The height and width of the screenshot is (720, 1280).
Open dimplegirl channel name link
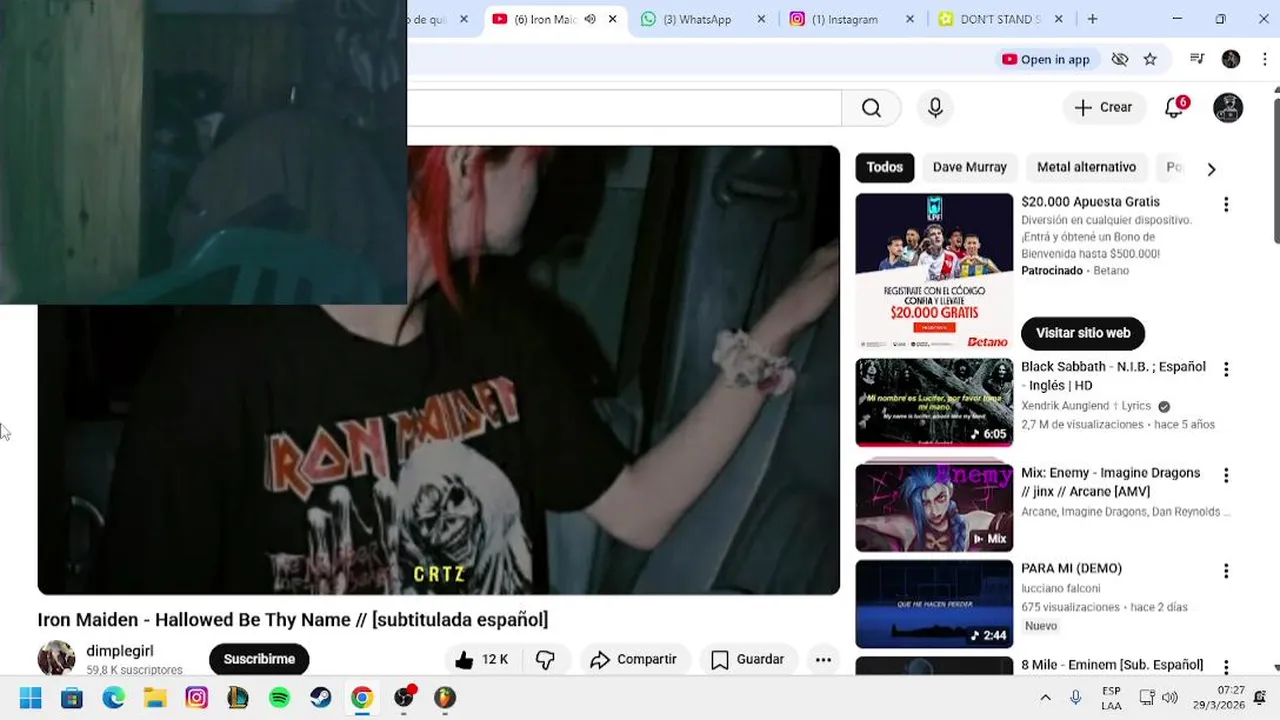120,651
